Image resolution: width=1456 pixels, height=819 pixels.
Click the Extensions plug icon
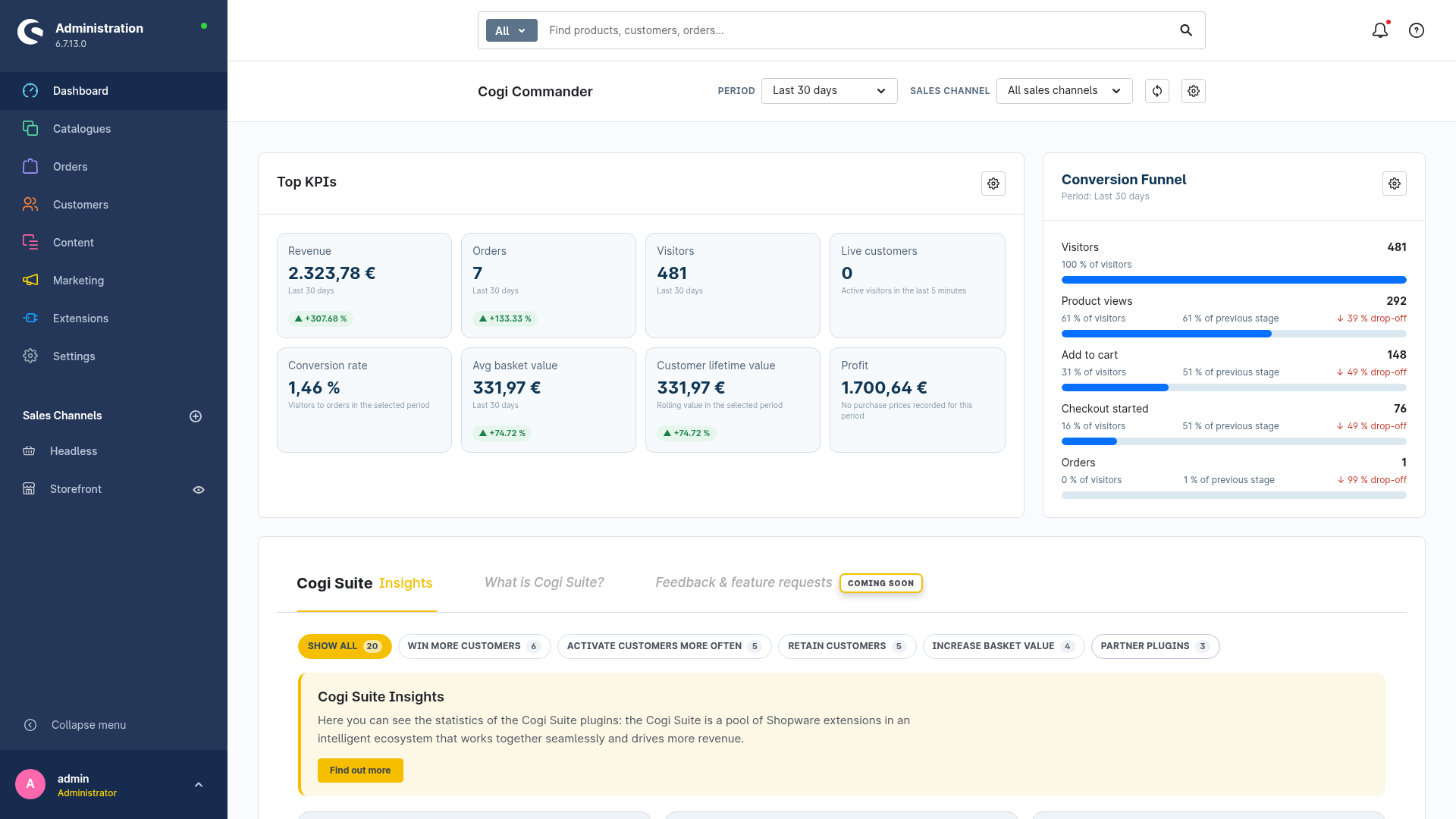point(30,318)
